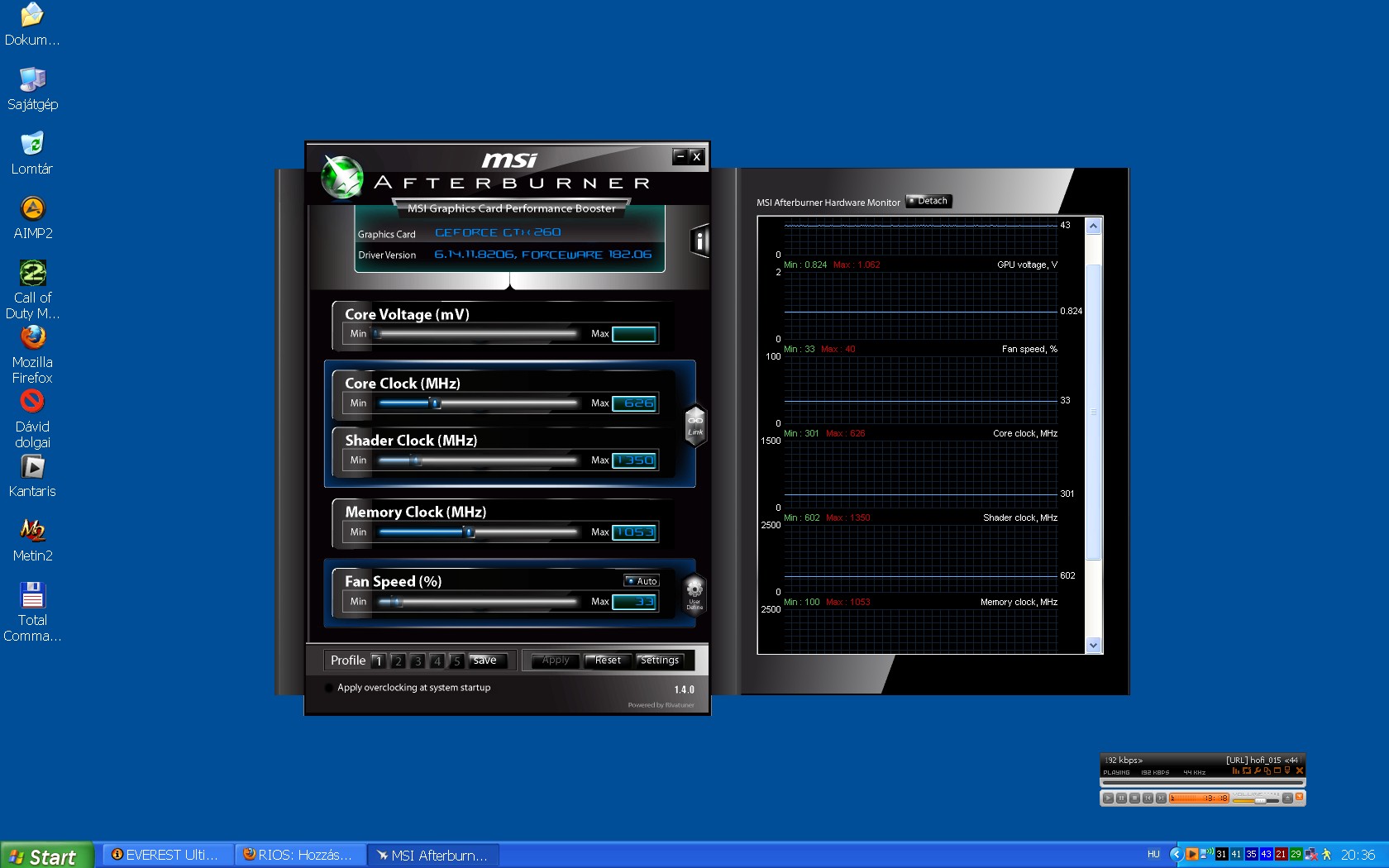
Task: Launch Mozilla Firefox from desktop
Action: [32, 355]
